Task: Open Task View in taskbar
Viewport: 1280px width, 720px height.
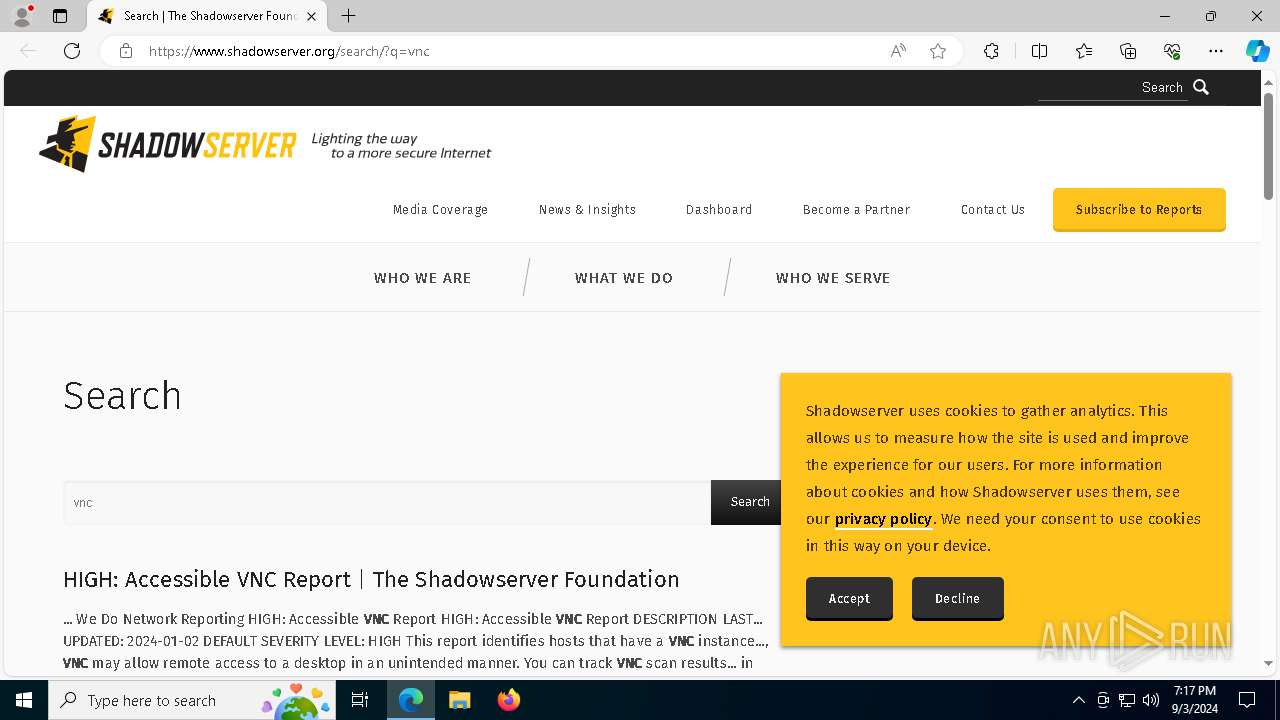Action: (361, 700)
